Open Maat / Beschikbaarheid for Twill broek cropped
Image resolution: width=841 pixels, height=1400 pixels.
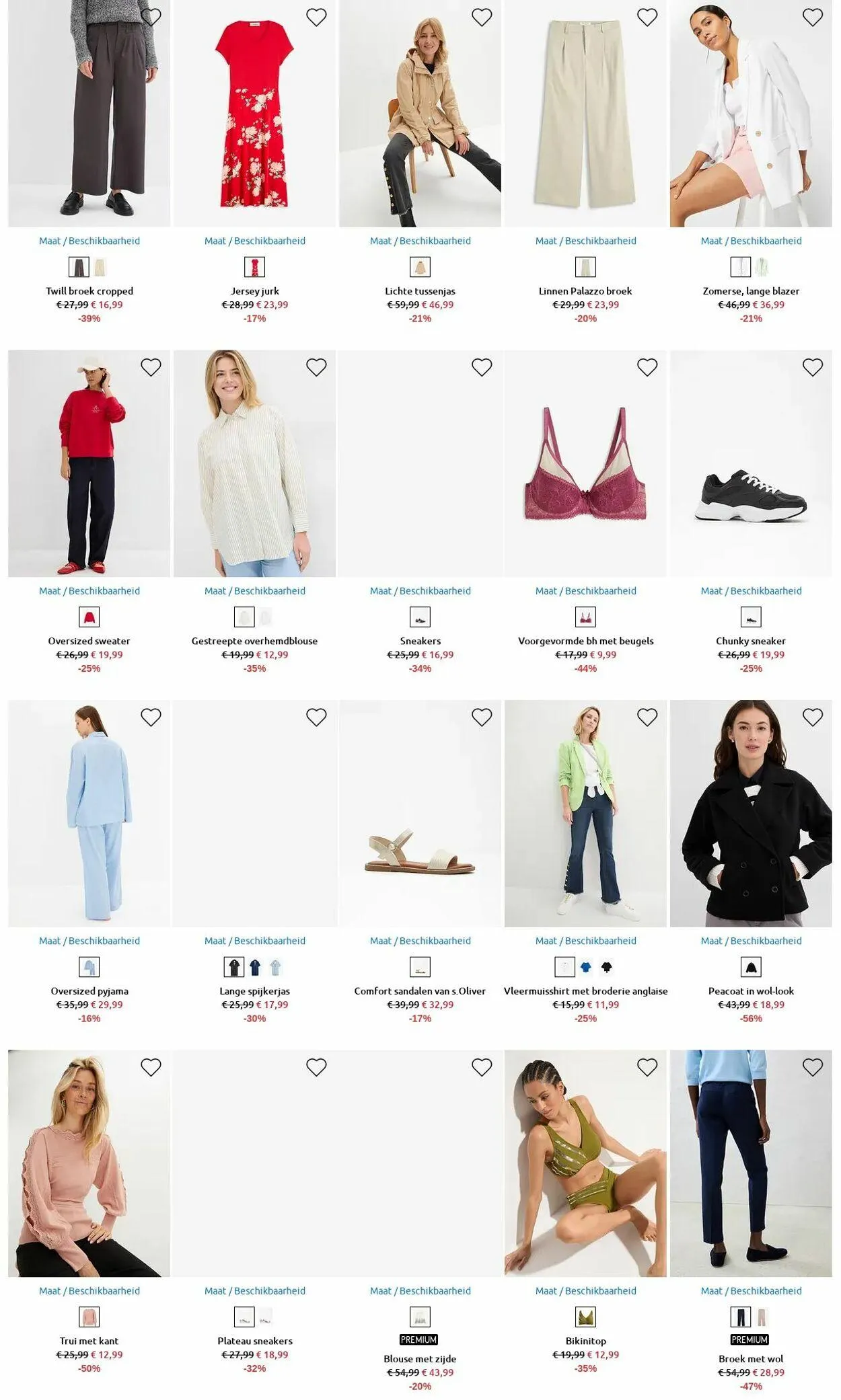coord(89,241)
